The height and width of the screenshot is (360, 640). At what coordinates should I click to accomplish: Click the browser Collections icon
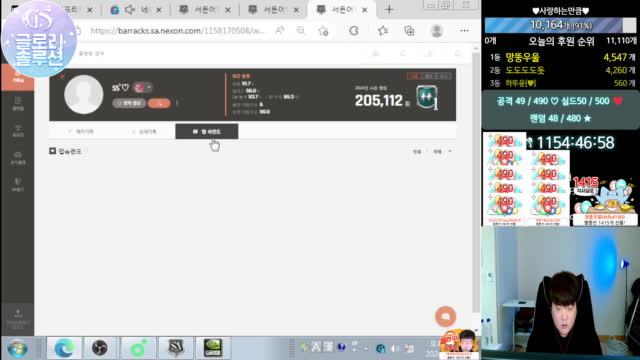tap(409, 31)
